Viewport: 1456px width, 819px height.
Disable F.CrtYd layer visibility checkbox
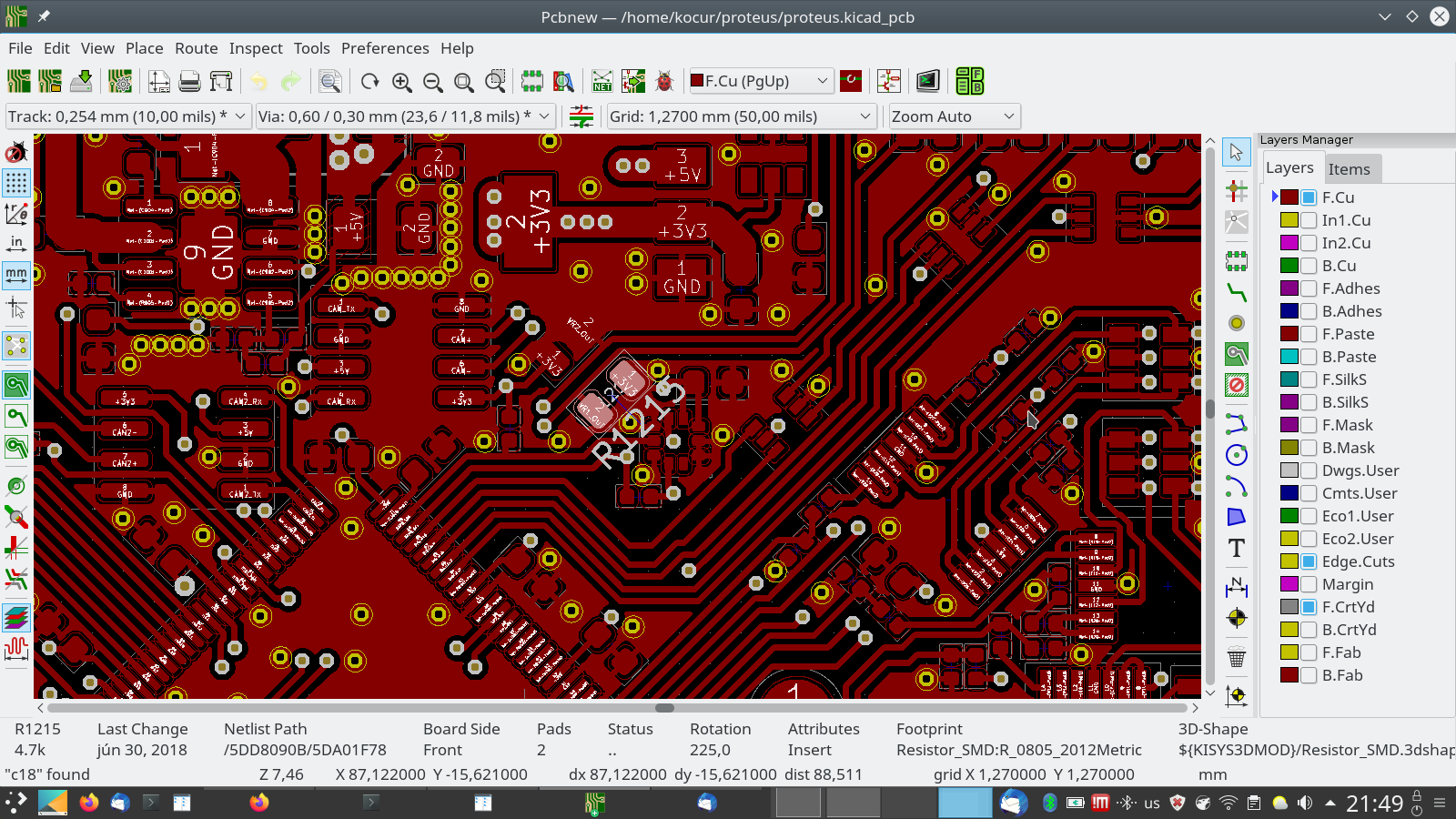pyautogui.click(x=1309, y=607)
